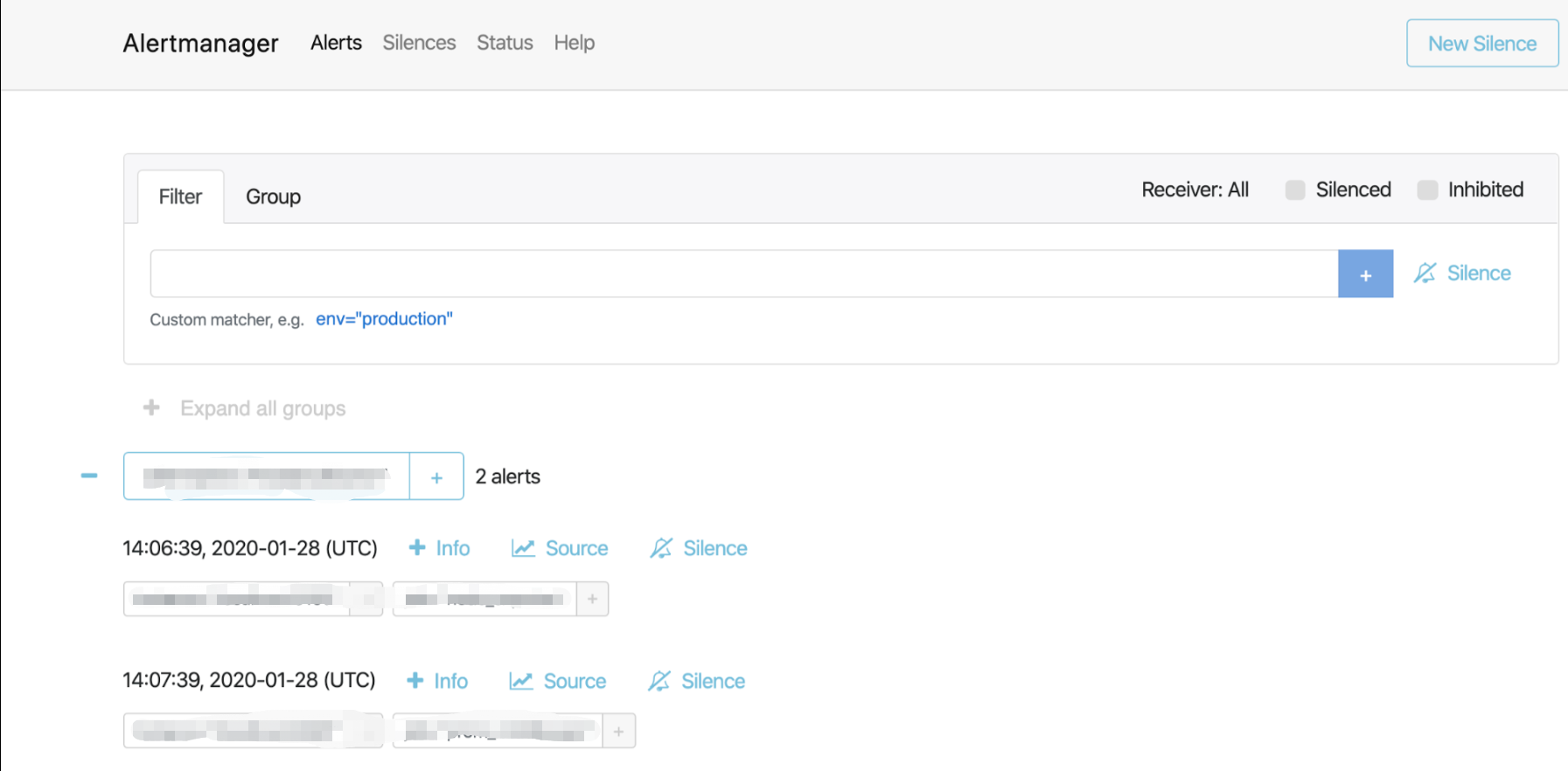Click chart icon of 14:06:39 alert Source
Image resolution: width=1568 pixels, height=771 pixels.
(x=523, y=548)
